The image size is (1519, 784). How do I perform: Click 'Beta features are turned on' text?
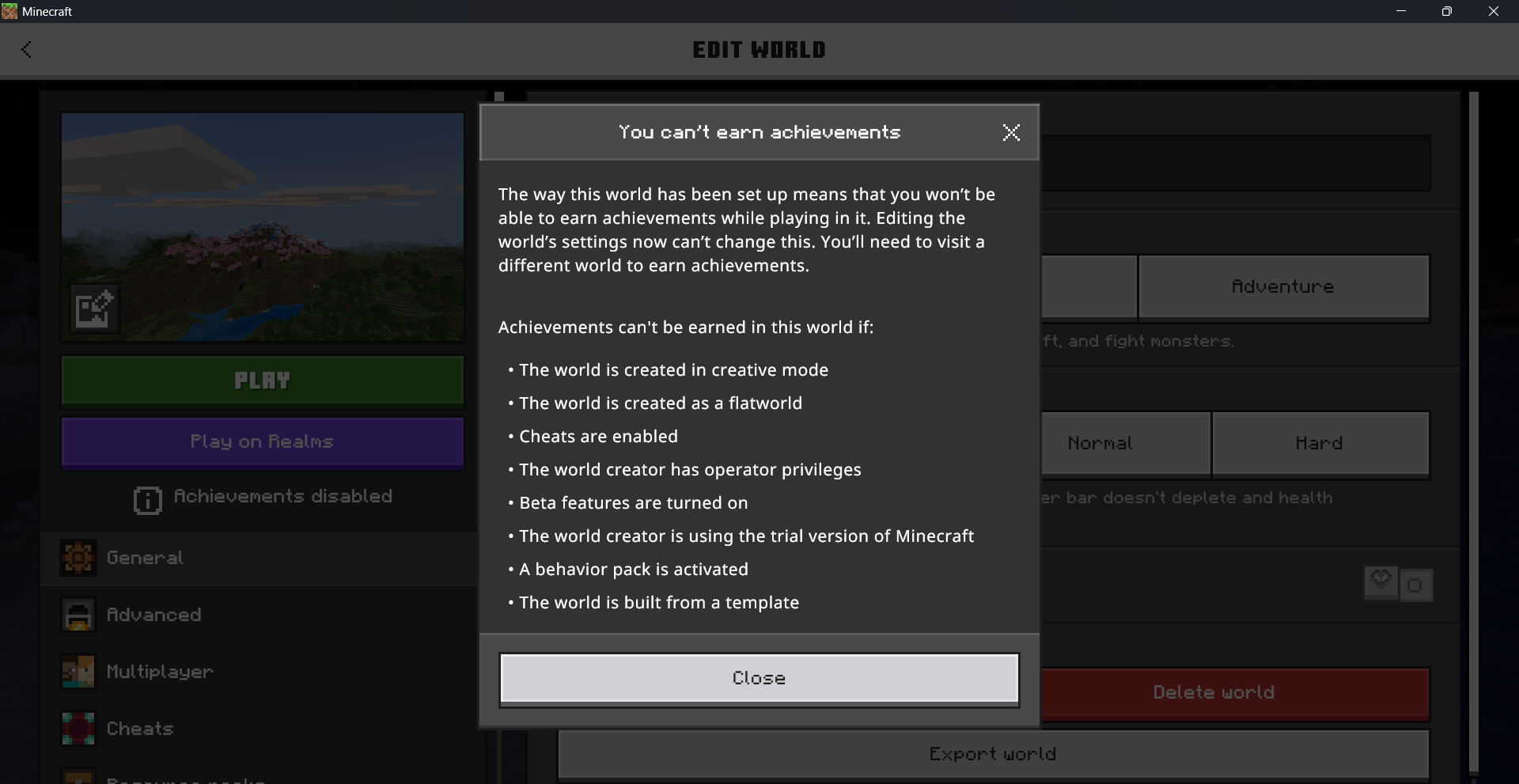633,503
